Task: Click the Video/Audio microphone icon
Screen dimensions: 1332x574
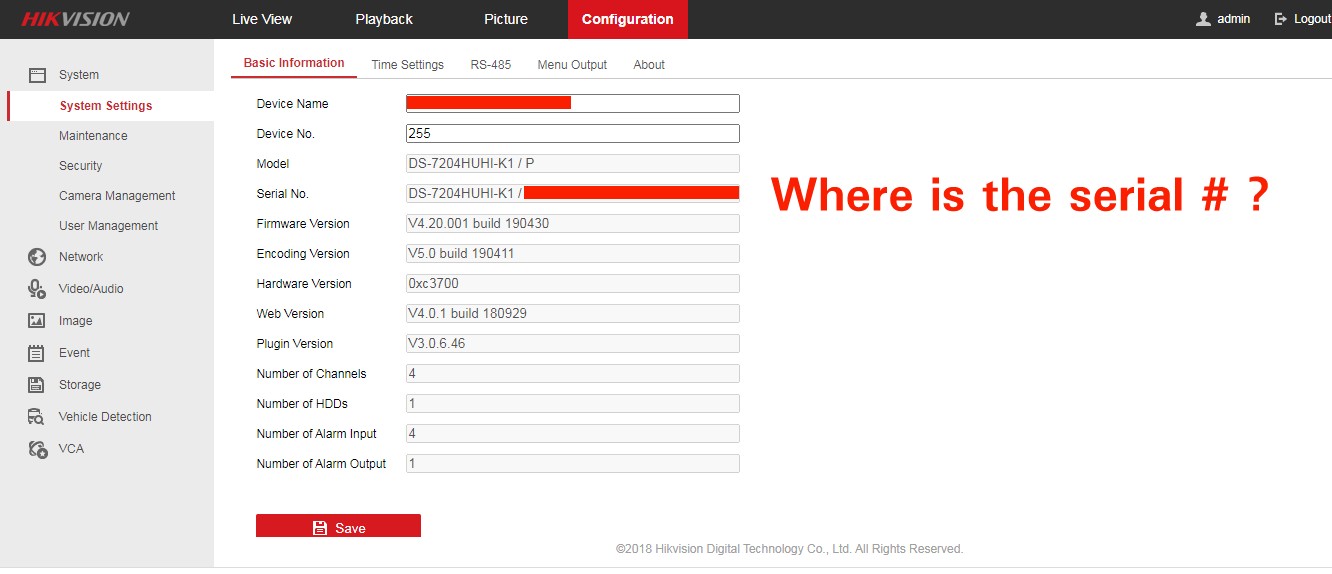Action: point(37,289)
